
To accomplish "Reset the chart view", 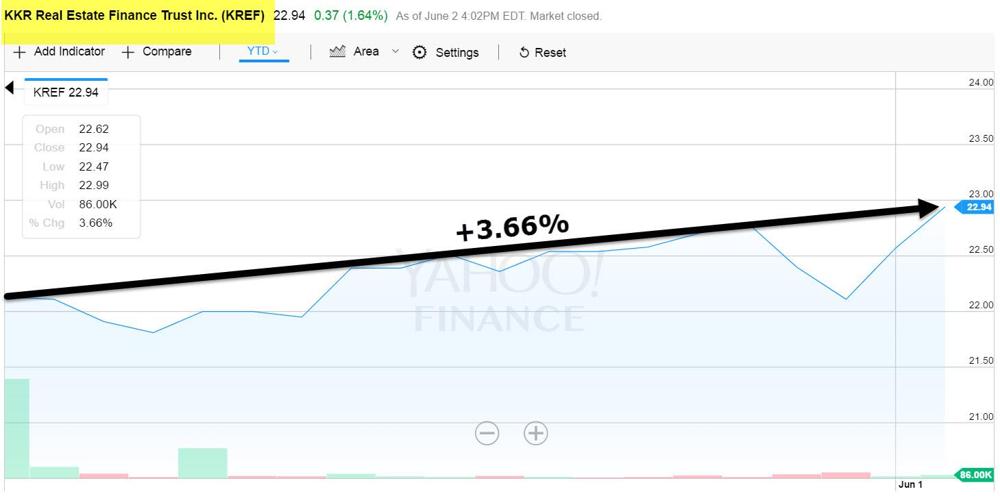I will pyautogui.click(x=542, y=52).
